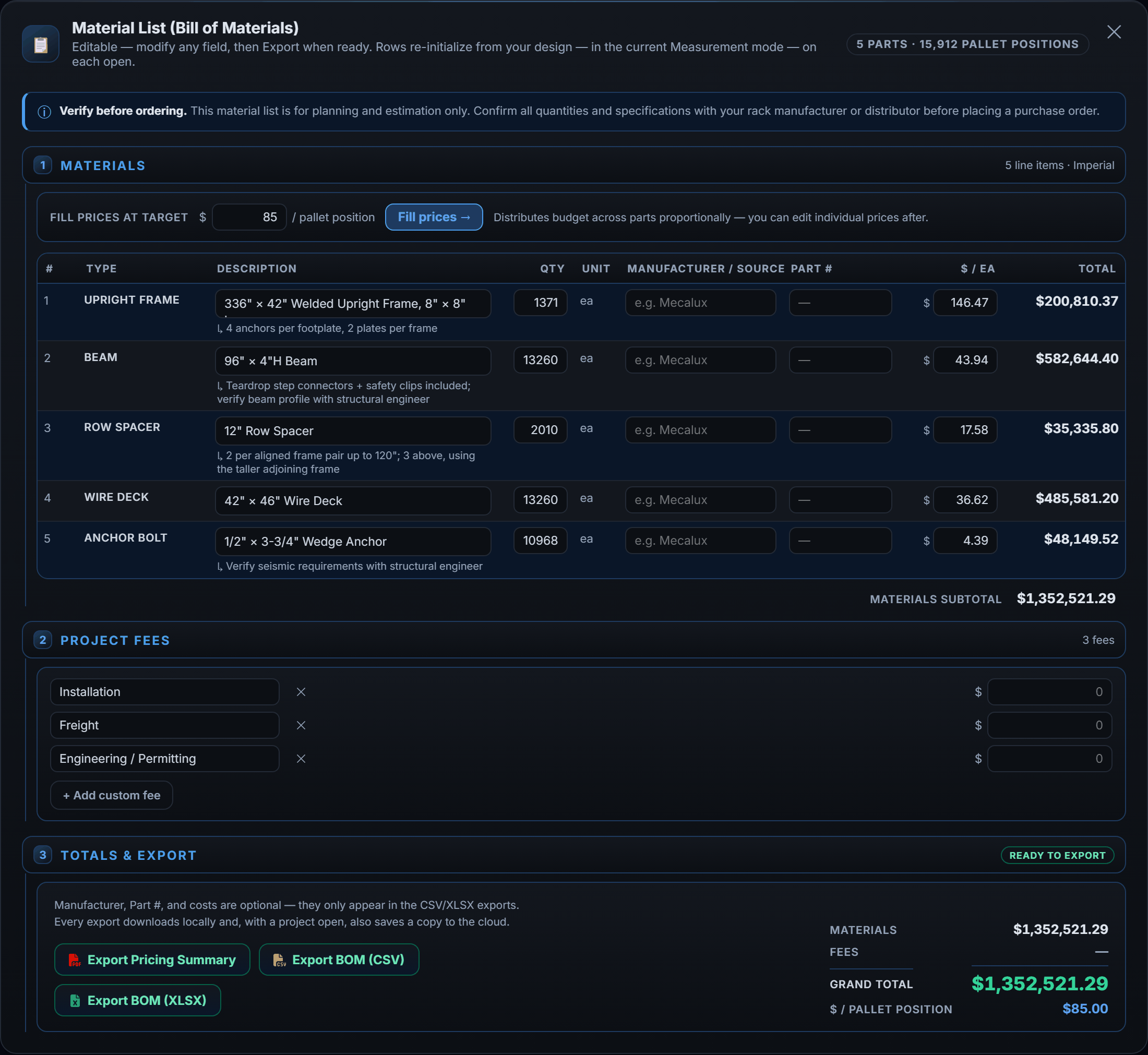Screen dimensions: 1148x1055
Task: Edit the Row Spacer manufacturer field
Action: point(700,430)
